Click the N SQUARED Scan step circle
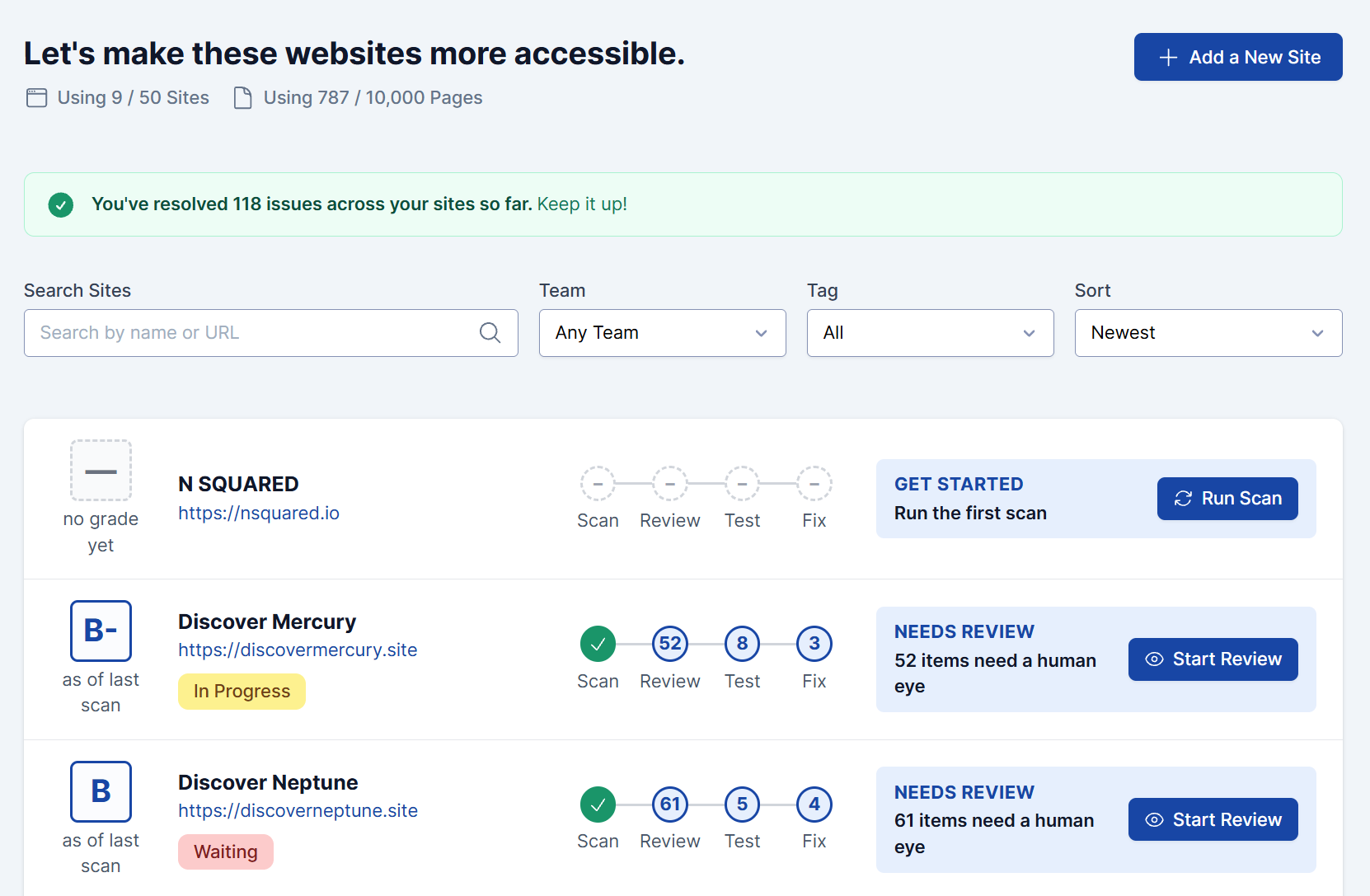 tap(598, 484)
